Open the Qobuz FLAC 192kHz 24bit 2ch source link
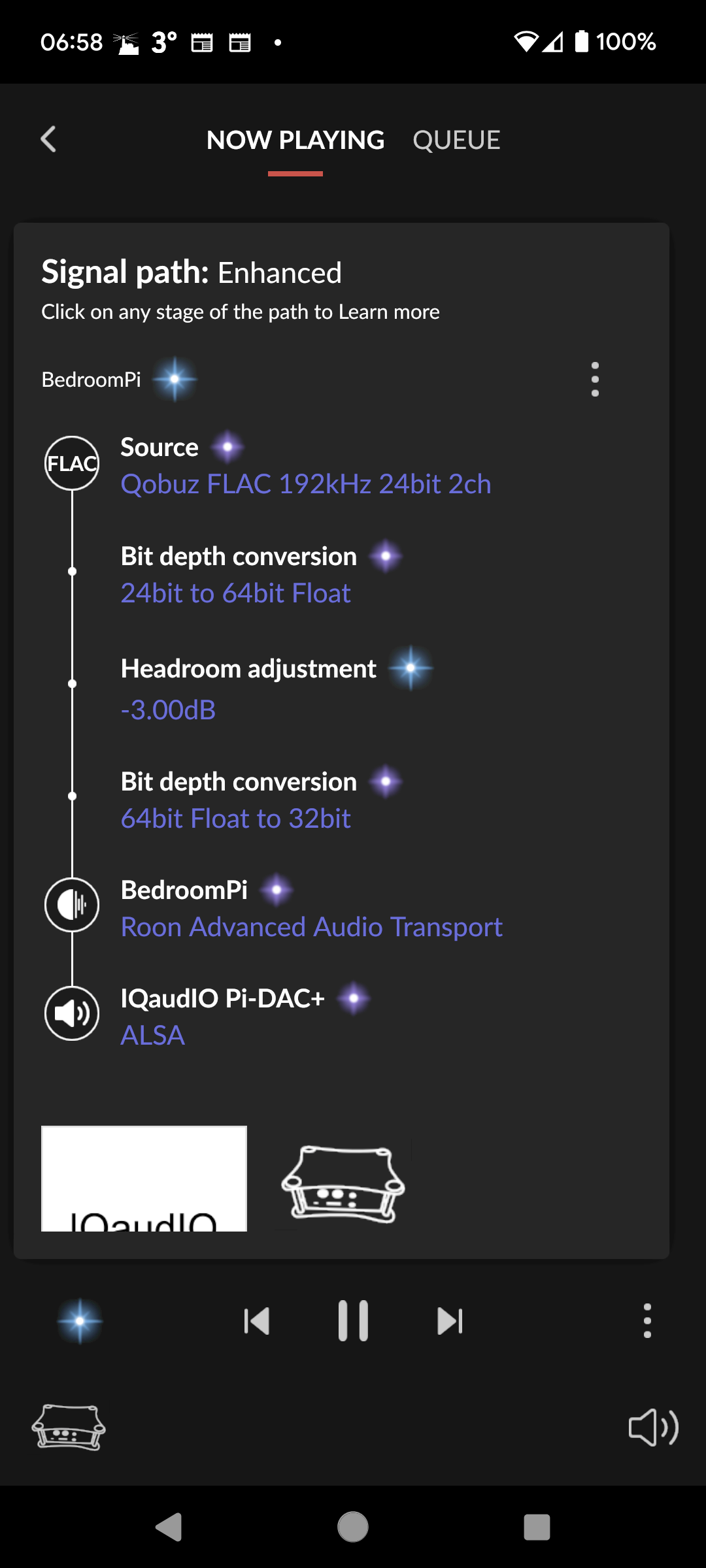This screenshot has height=1568, width=706. tap(306, 484)
